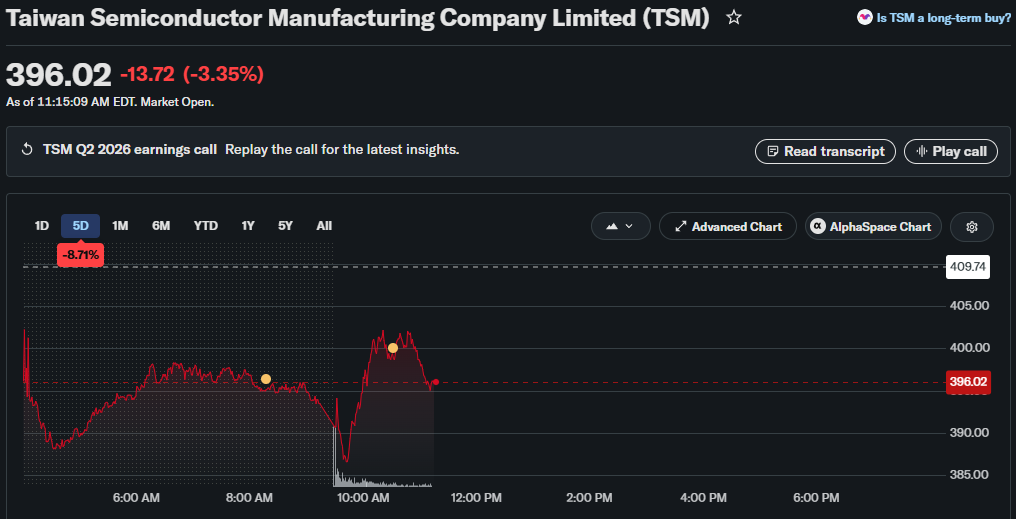Click the 390.00 price axis label
The height and width of the screenshot is (519, 1016).
point(969,432)
